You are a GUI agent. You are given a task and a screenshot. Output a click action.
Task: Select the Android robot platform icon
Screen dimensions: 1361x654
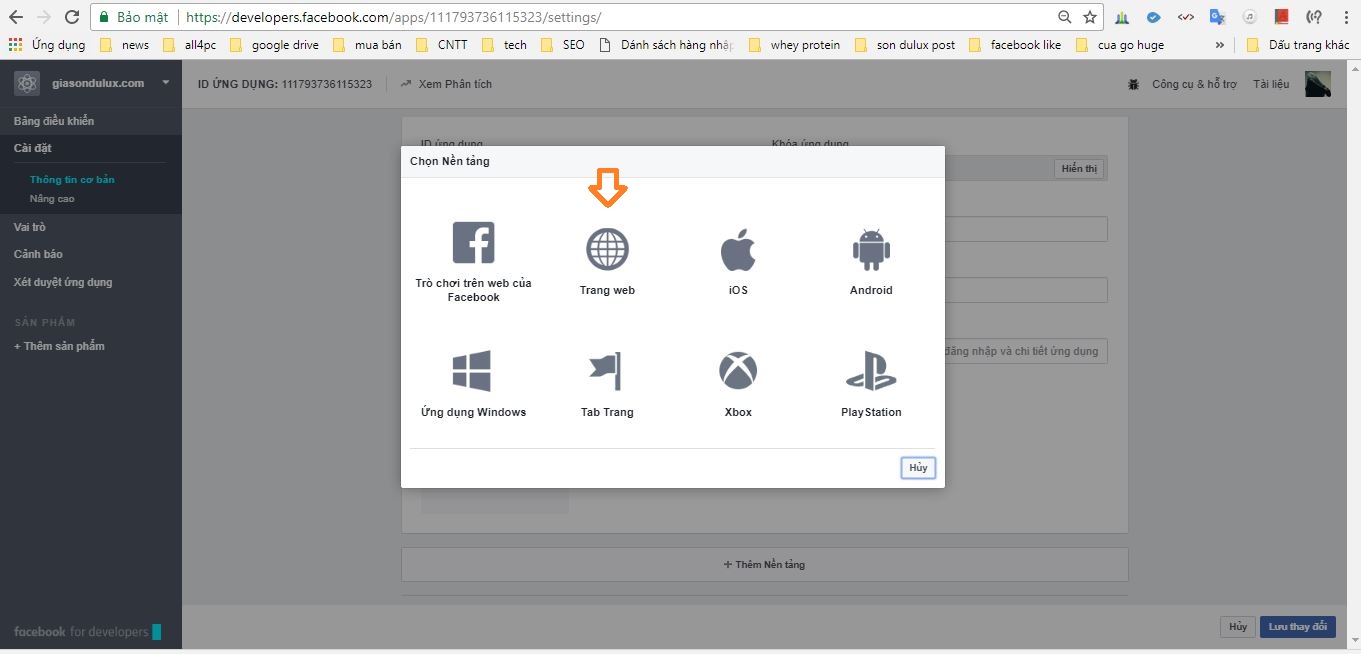pos(871,249)
